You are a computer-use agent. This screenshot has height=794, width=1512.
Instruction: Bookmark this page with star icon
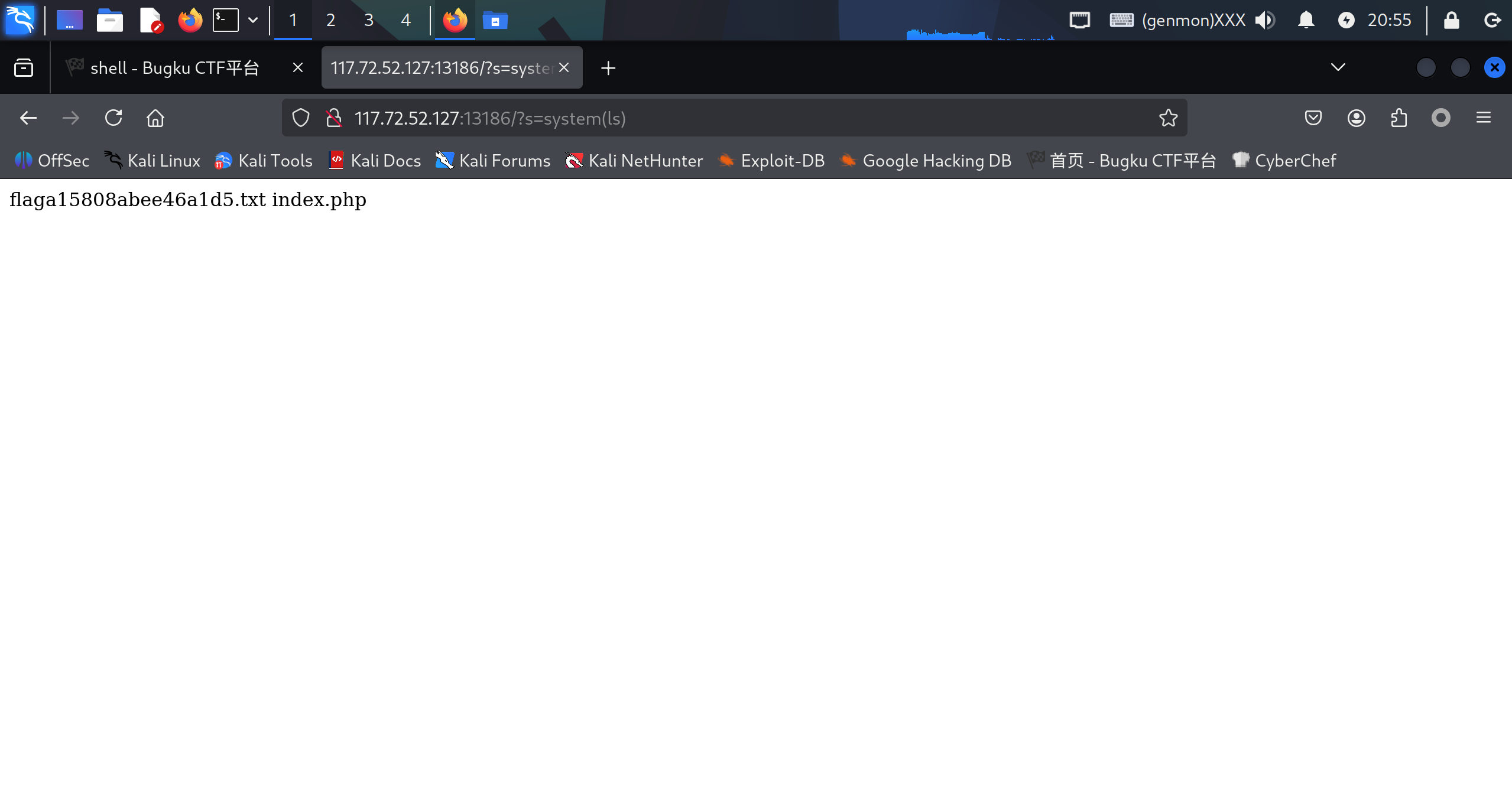coord(1168,118)
